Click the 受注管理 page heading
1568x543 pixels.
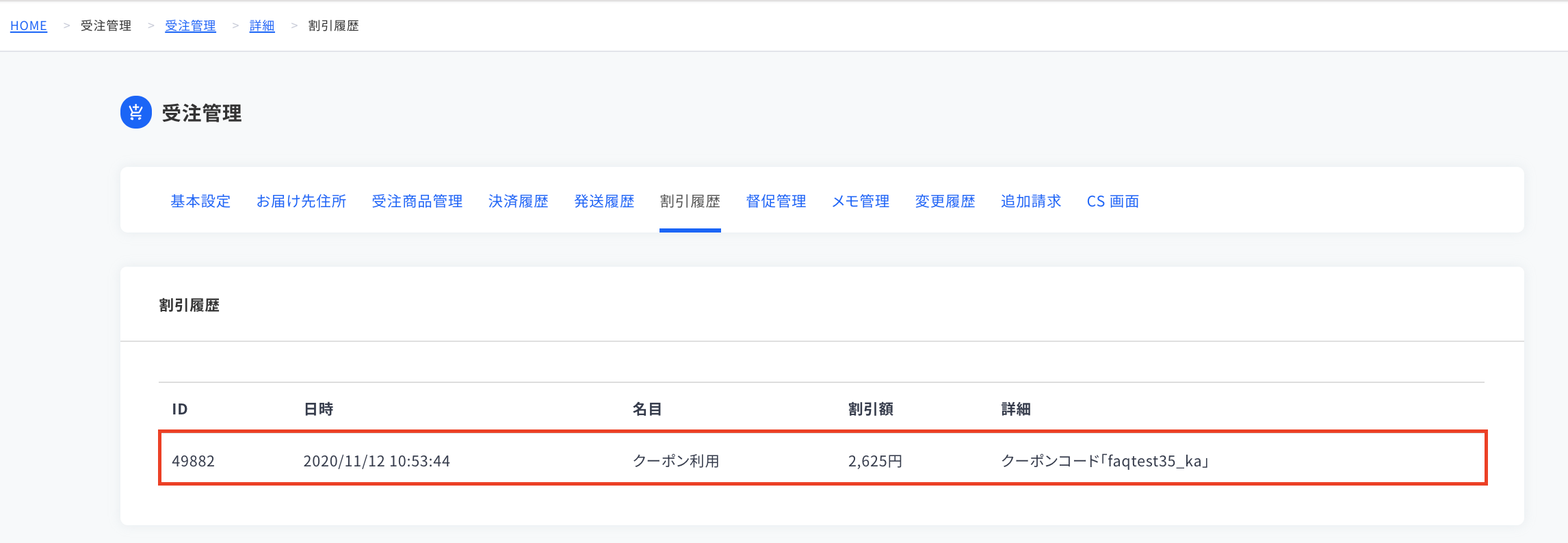tap(202, 113)
